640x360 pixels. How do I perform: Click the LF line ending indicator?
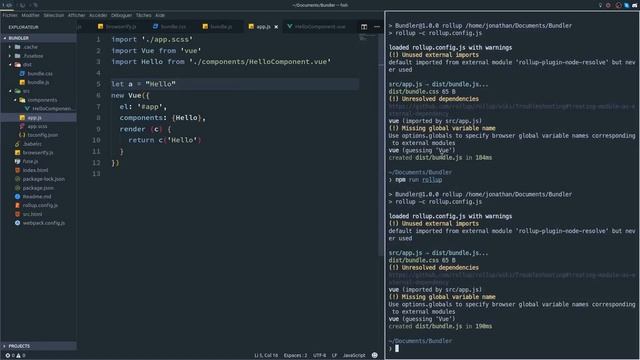point(334,356)
